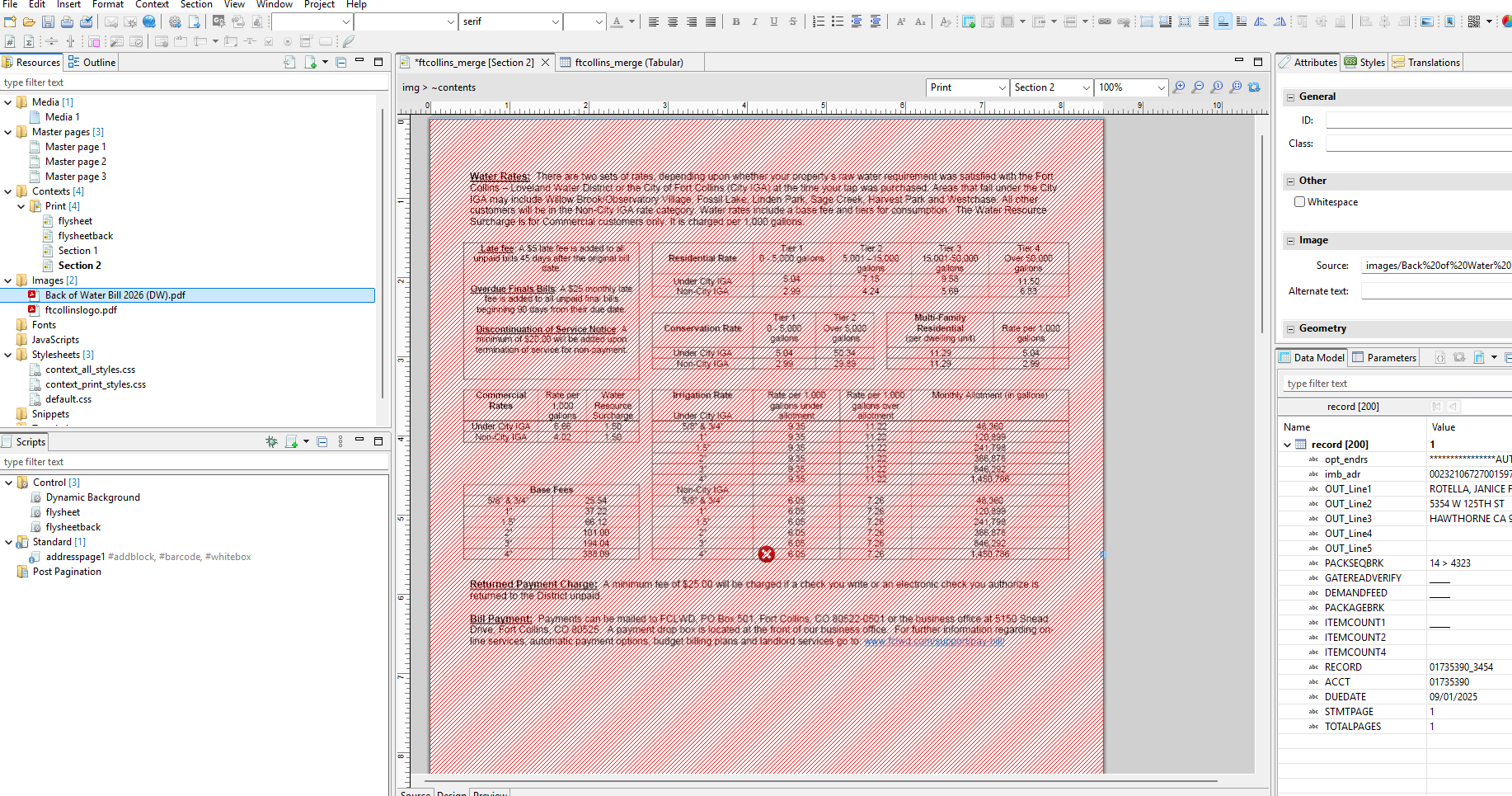1512x796 pixels.
Task: Click the Insert Barcode QR icon
Action: (1473, 22)
